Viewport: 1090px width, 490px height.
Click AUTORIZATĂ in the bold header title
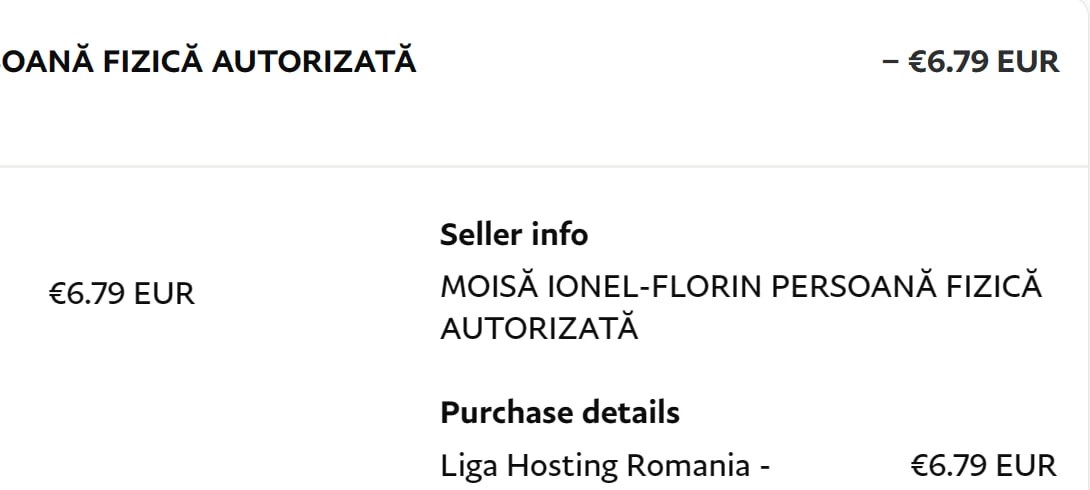point(314,61)
